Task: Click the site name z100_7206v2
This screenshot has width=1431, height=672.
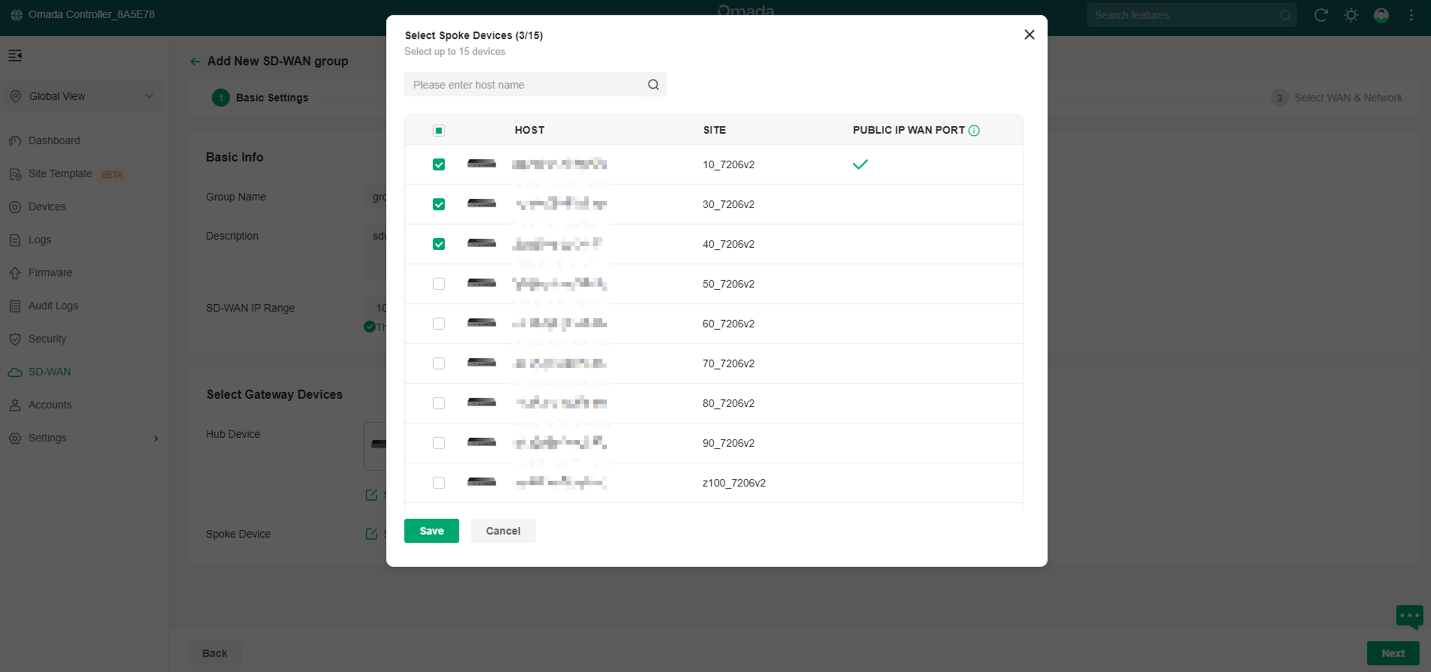Action: click(x=734, y=483)
